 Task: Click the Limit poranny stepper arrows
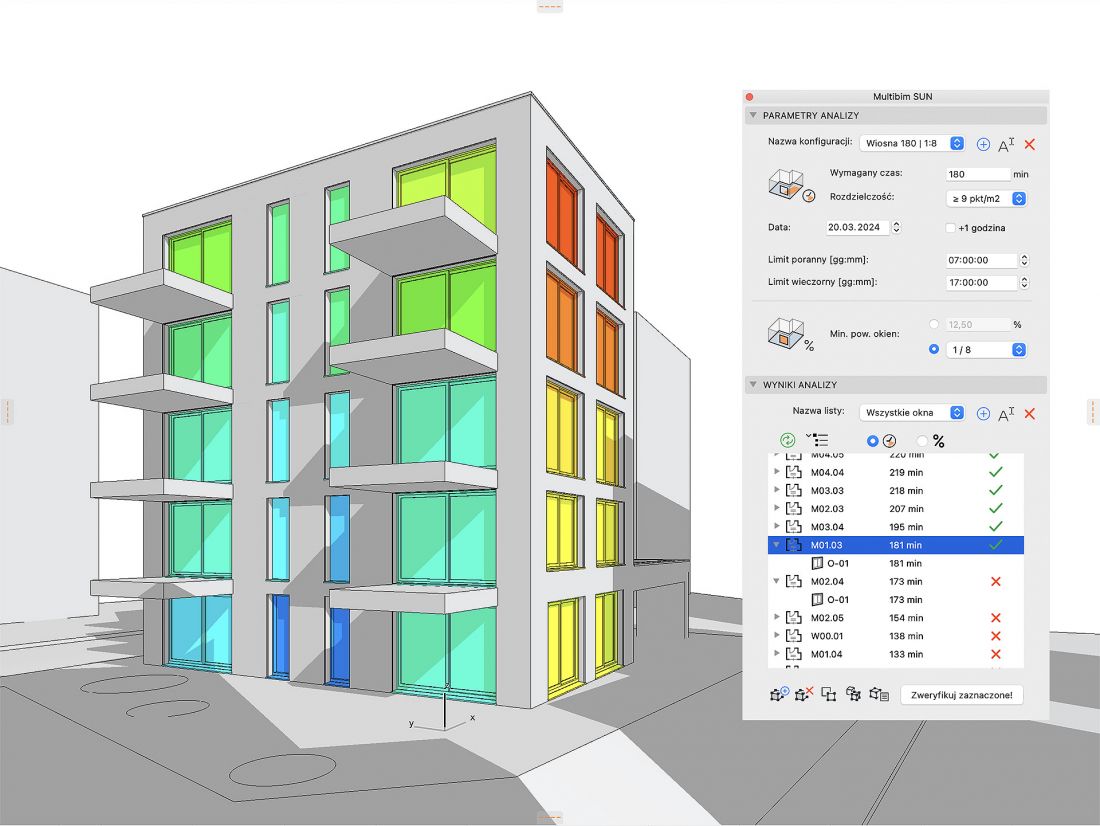(x=1024, y=260)
